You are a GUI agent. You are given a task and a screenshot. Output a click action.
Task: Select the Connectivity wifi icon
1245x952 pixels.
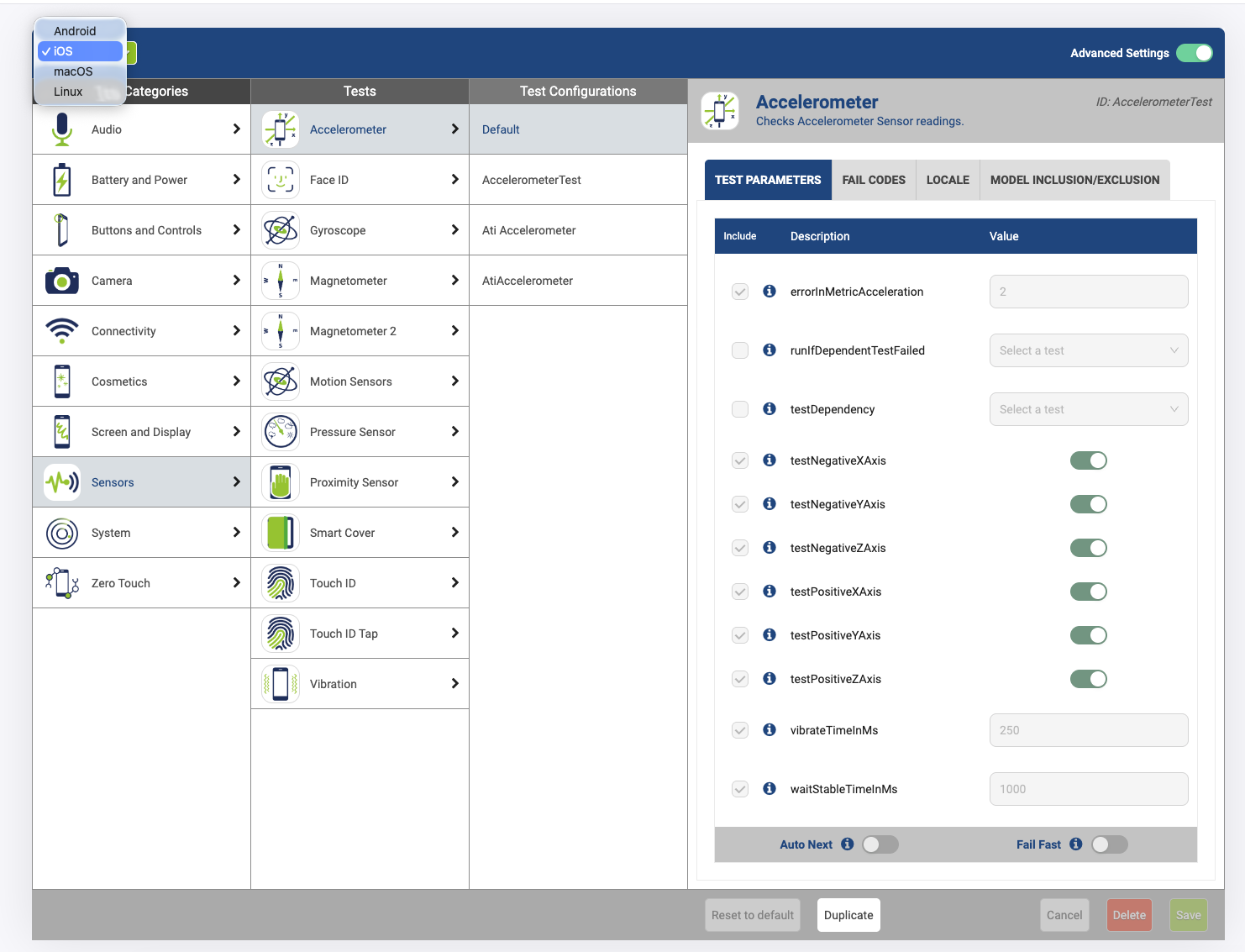(x=61, y=331)
